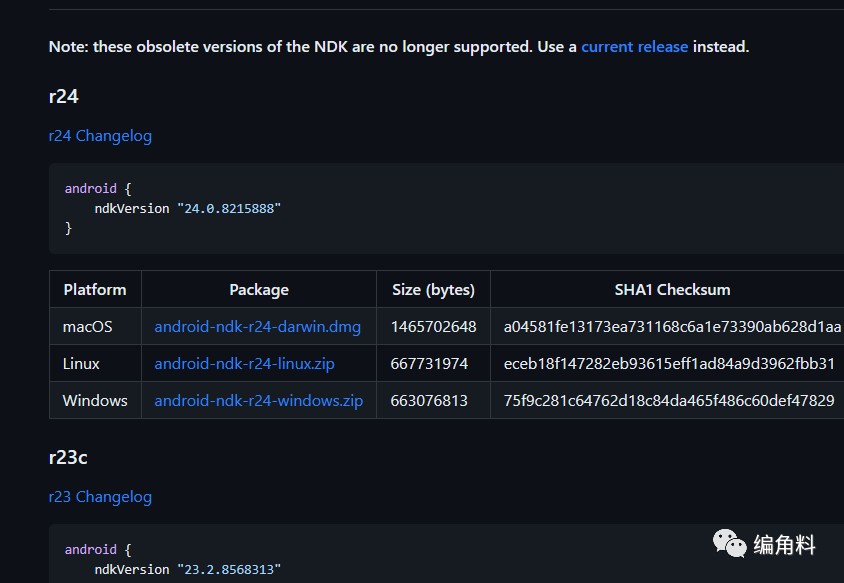This screenshot has height=583, width=844.
Task: Click the macOS platform cell
Action: tap(88, 326)
